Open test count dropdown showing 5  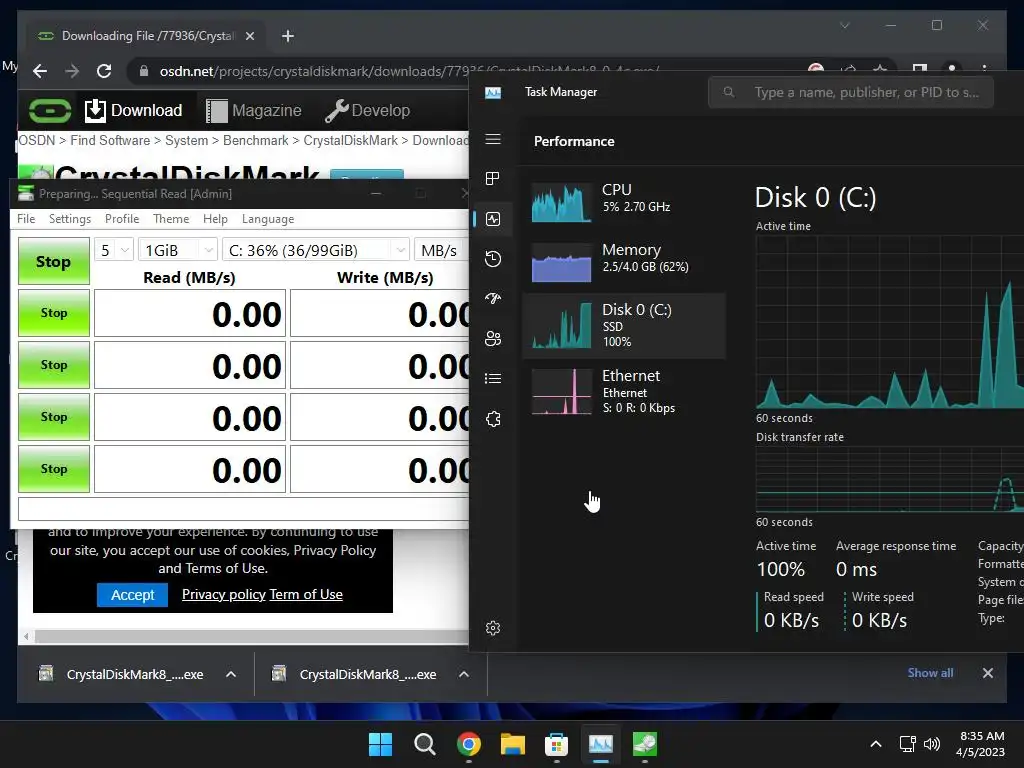(x=114, y=250)
